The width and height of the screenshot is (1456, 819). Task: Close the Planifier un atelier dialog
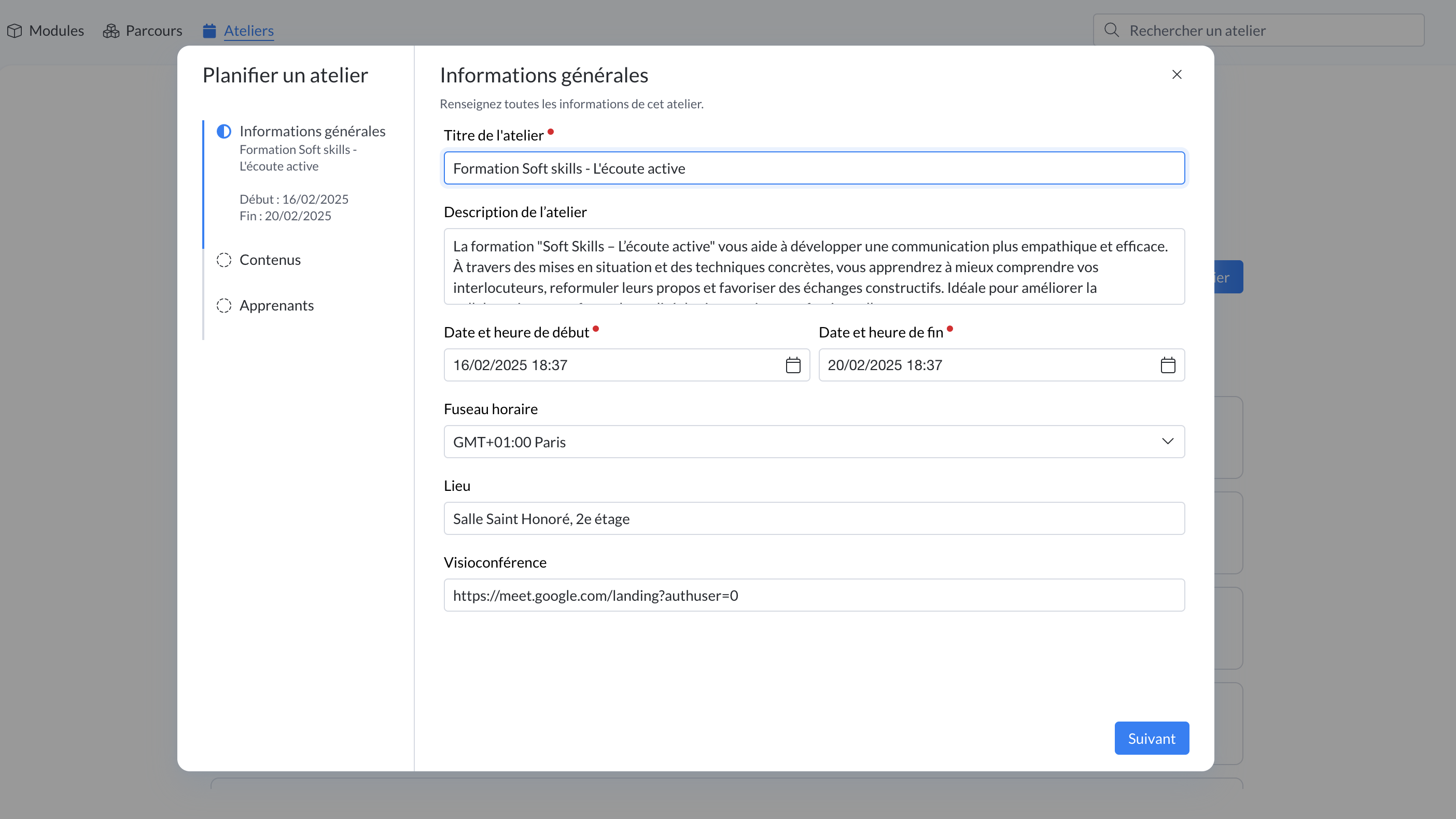(1177, 75)
